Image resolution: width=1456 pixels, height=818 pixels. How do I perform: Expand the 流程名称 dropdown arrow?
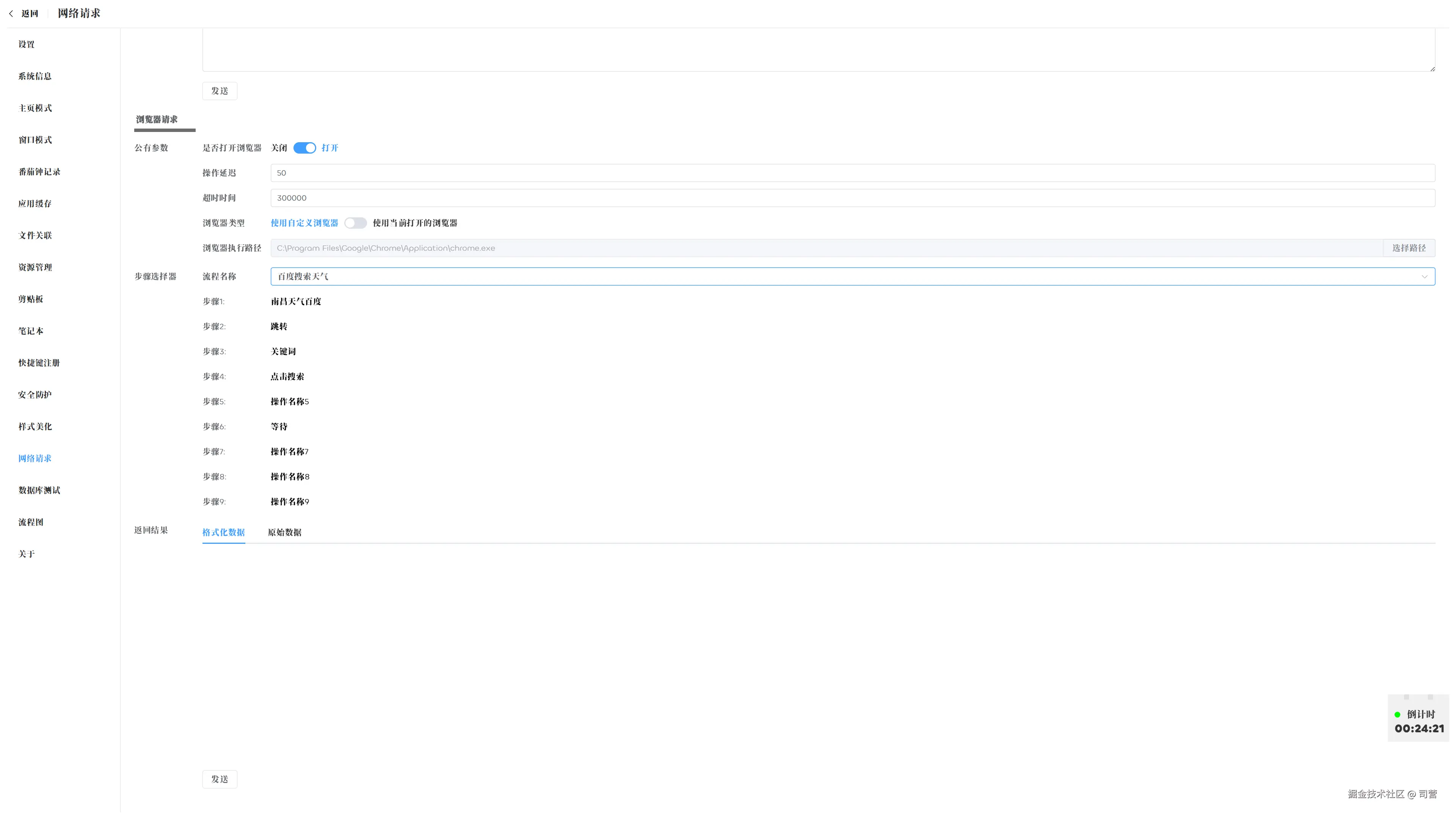(1424, 276)
